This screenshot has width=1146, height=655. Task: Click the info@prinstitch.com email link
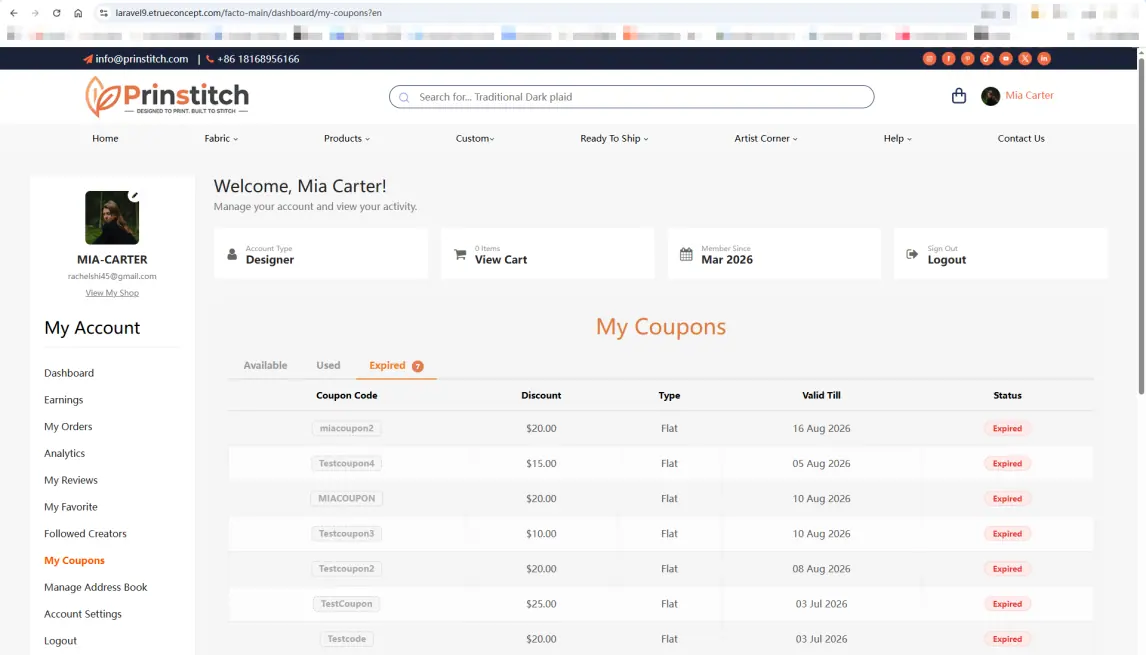click(142, 59)
